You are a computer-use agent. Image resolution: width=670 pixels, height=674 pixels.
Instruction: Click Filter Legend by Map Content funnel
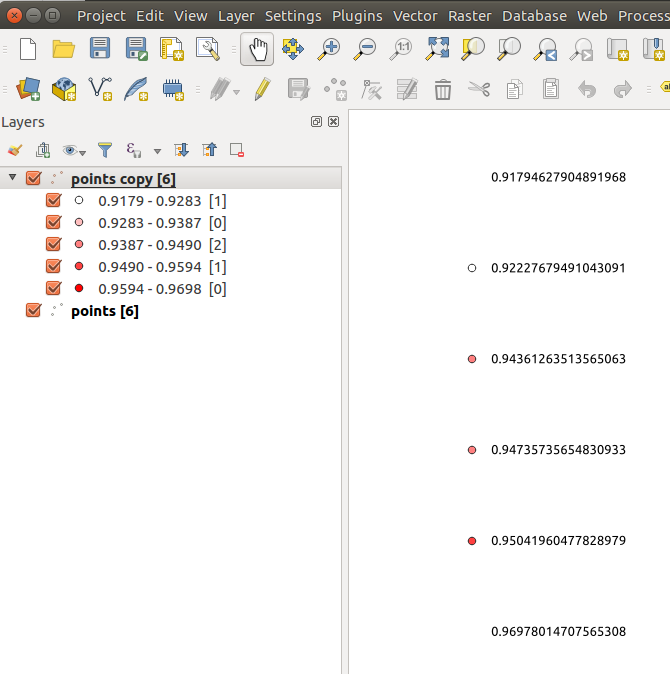(x=105, y=150)
